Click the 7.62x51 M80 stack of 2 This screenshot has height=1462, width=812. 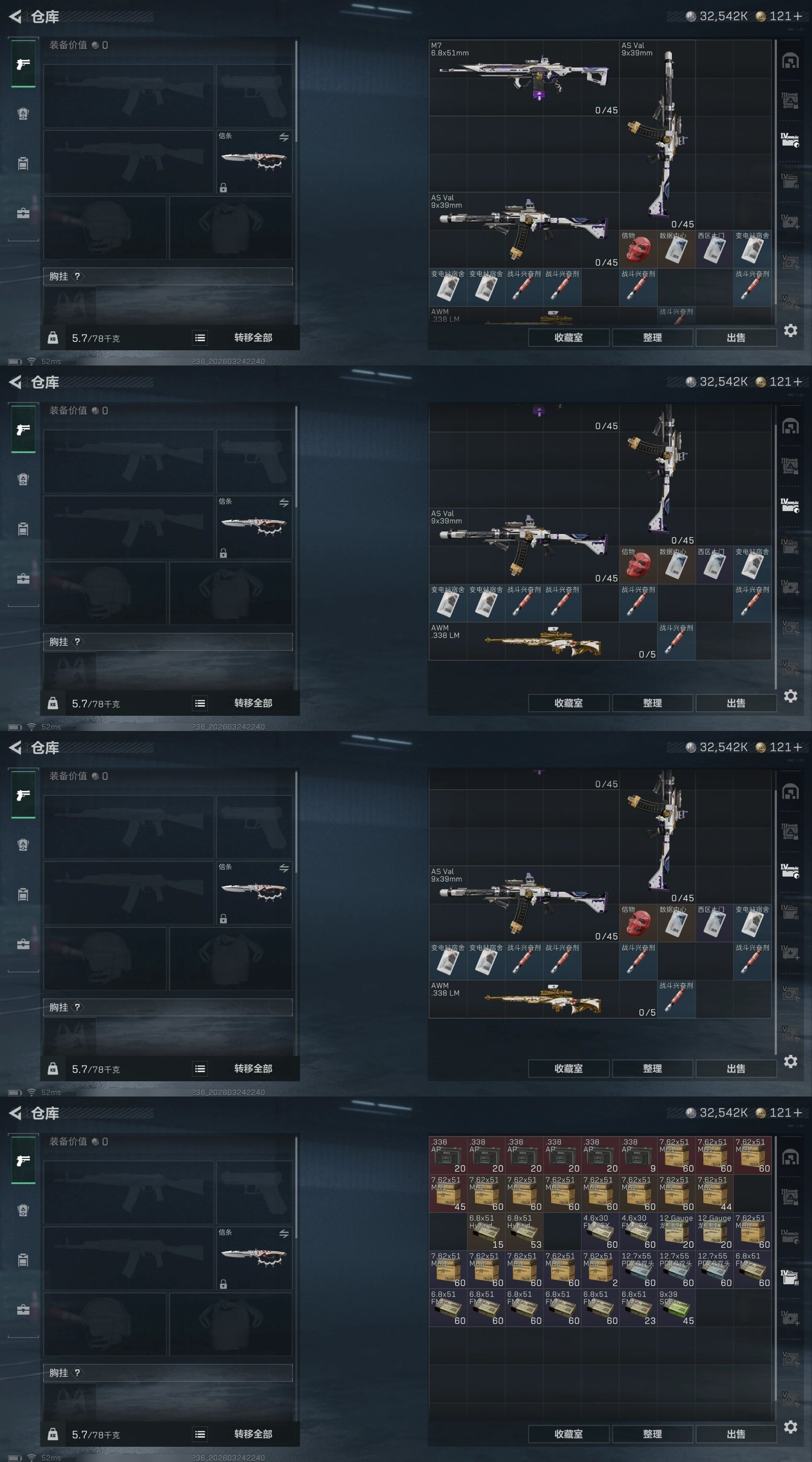[600, 1270]
